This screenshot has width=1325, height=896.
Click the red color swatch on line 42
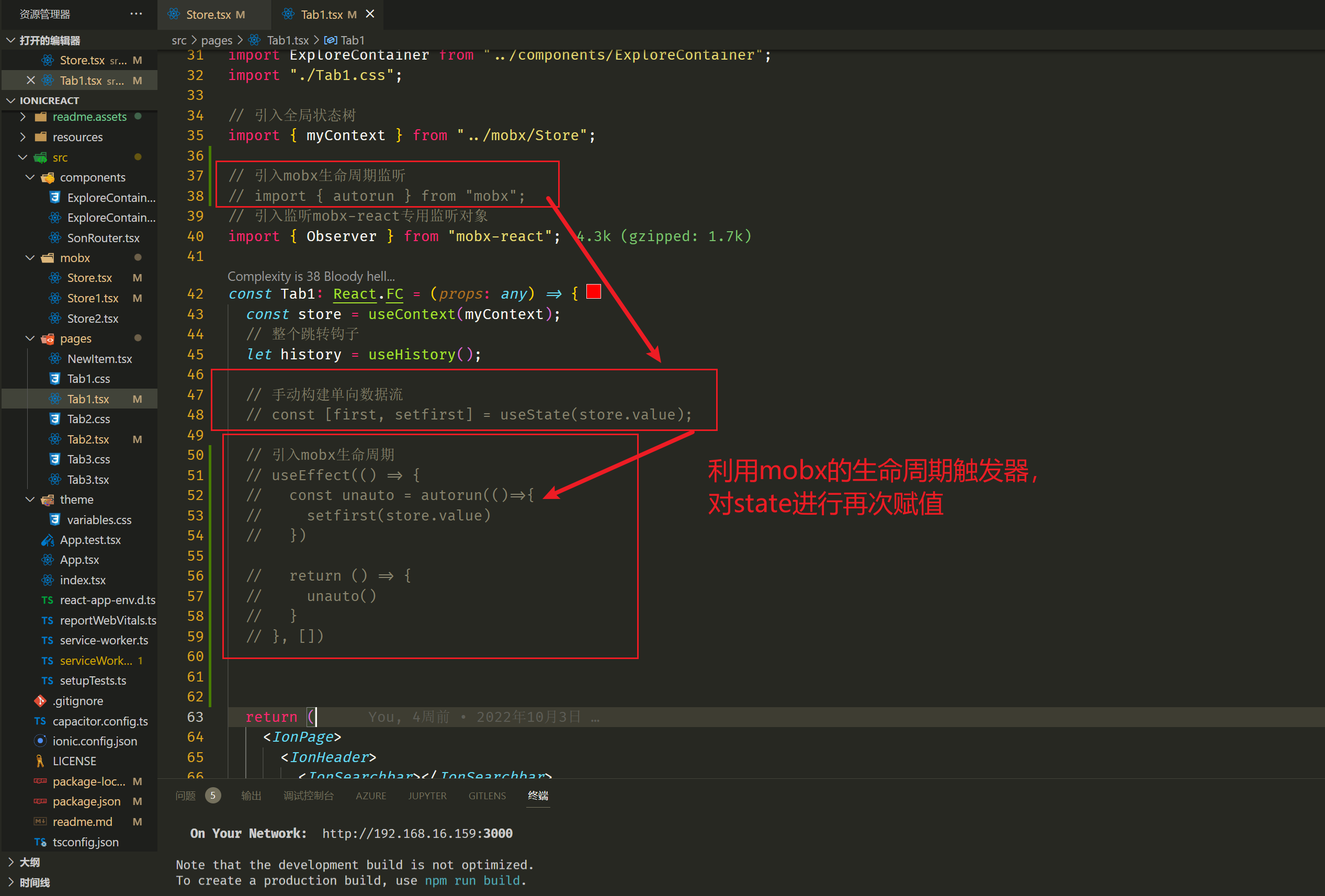(594, 292)
